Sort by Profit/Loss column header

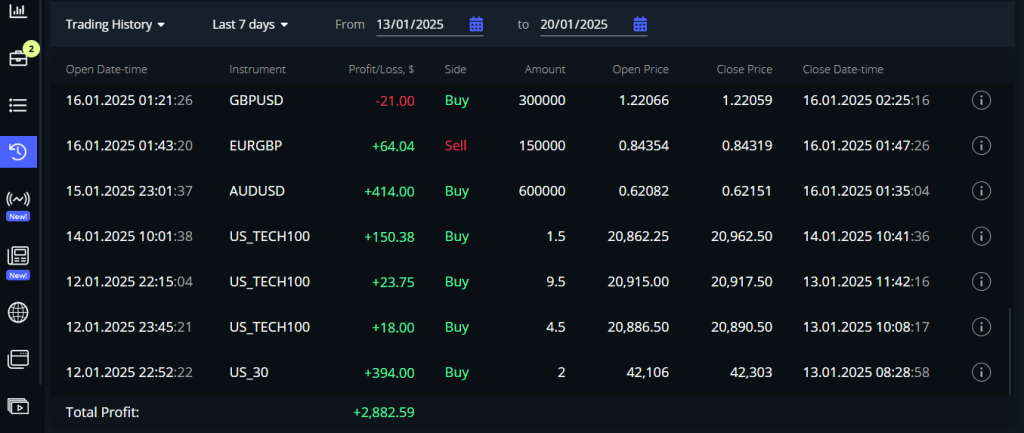pyautogui.click(x=380, y=69)
